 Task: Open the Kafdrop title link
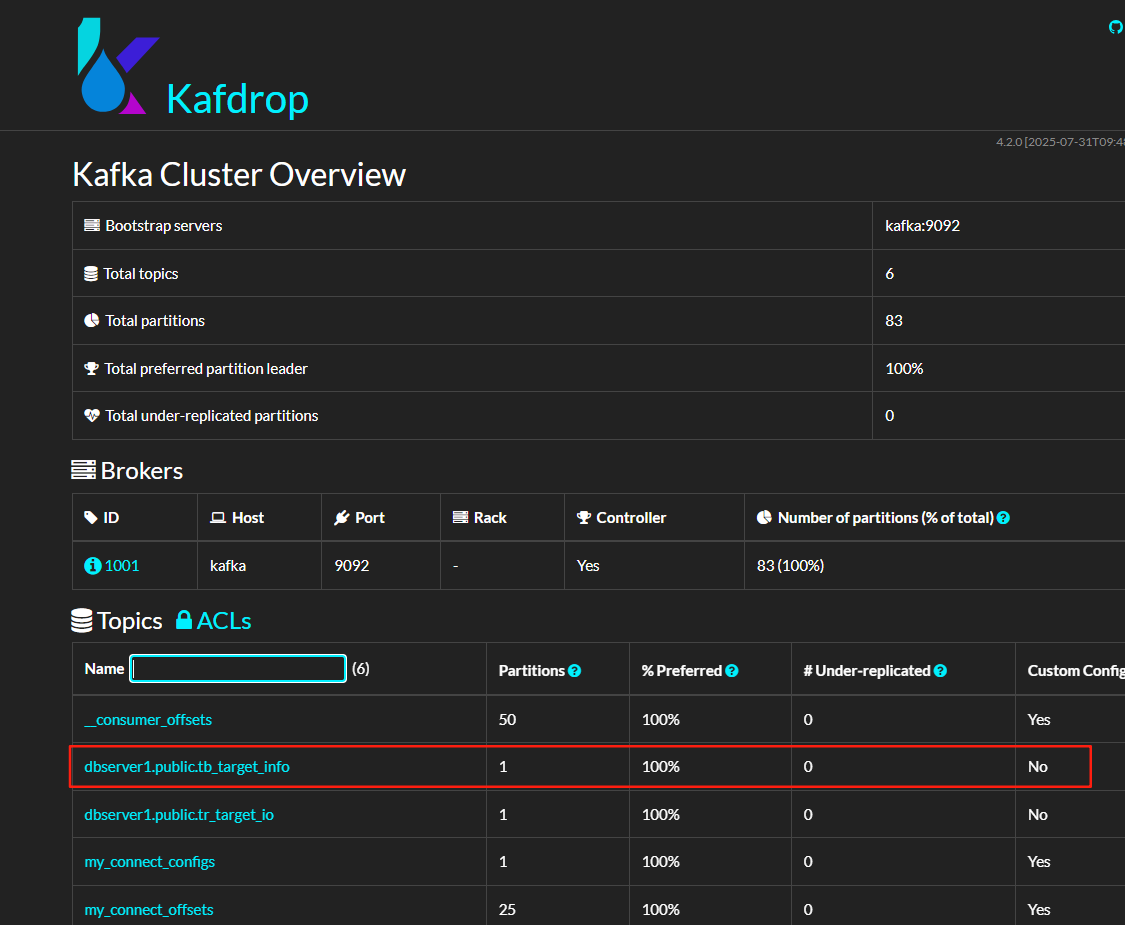tap(237, 99)
